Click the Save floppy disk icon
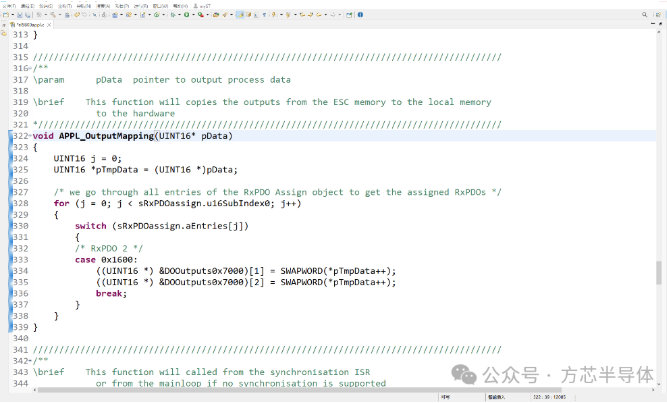Screen dimensions: 667x403 coord(20,14)
